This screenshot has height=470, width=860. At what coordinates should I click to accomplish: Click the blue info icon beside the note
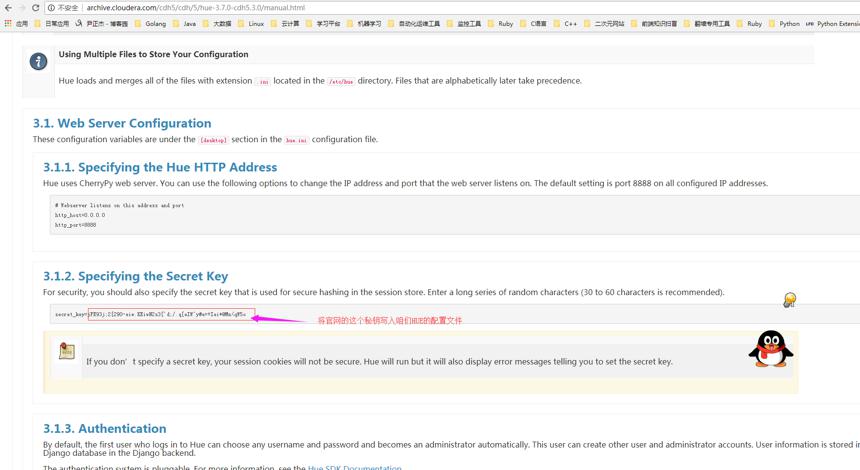point(38,61)
